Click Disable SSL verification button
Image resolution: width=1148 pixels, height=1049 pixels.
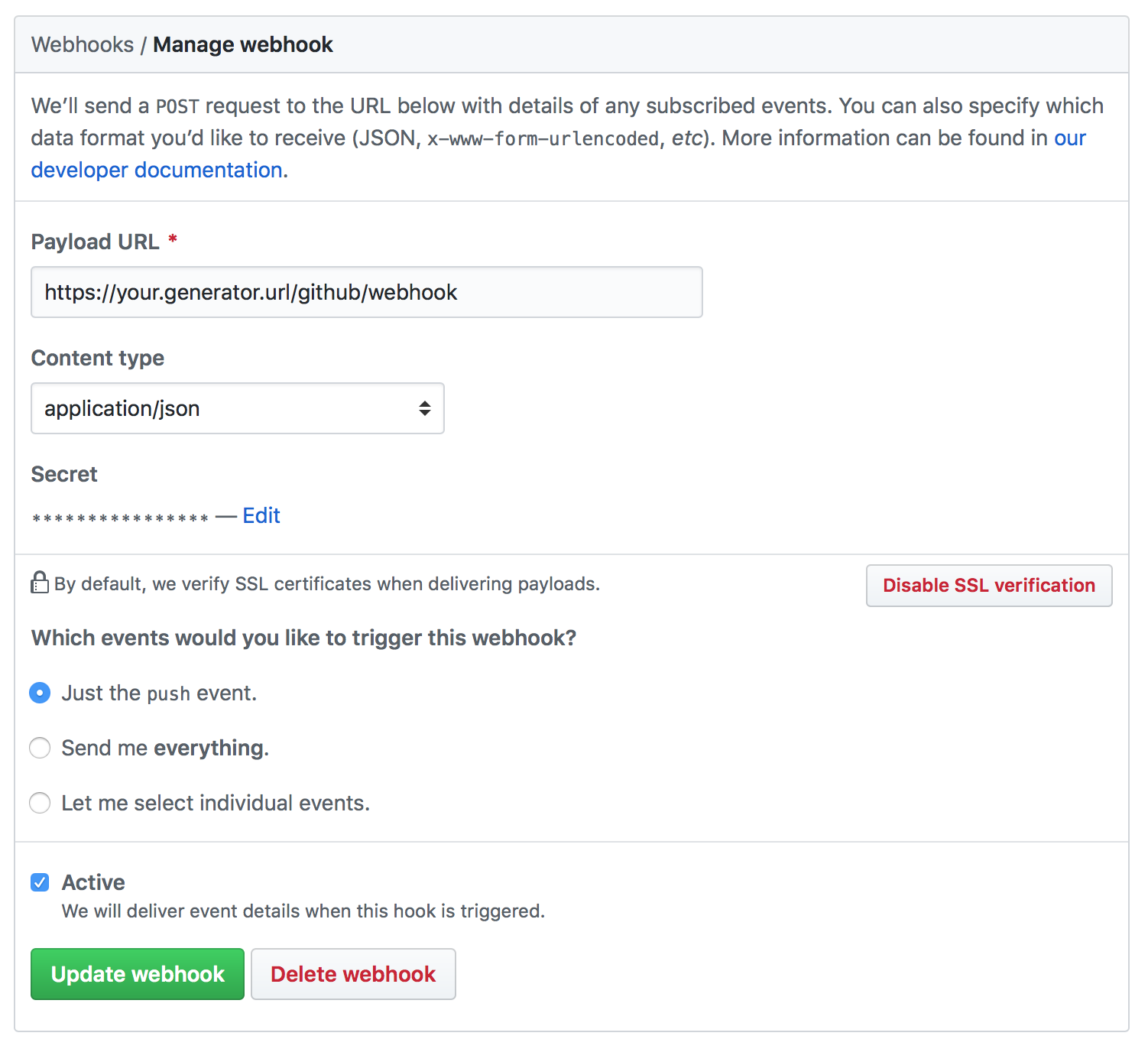[x=989, y=586]
